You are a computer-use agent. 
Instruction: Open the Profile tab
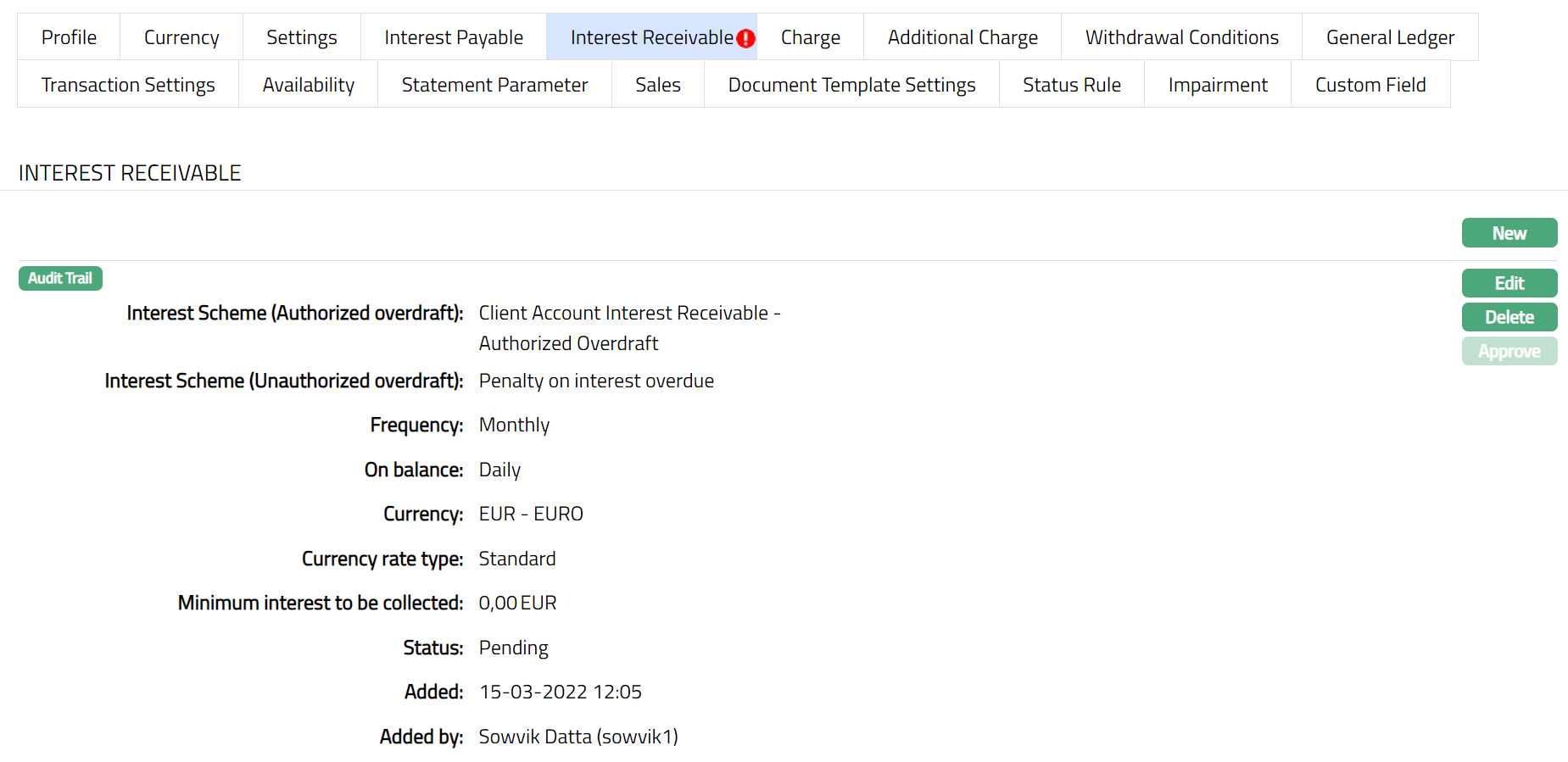pos(69,37)
